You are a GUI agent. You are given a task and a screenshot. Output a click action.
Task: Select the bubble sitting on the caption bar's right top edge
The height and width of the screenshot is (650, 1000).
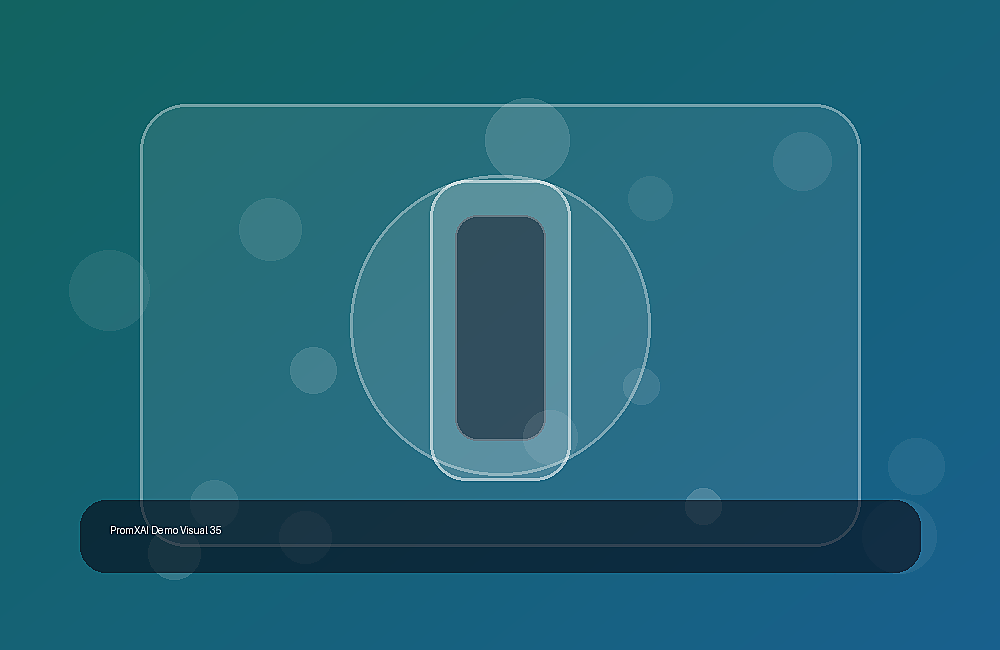[703, 506]
